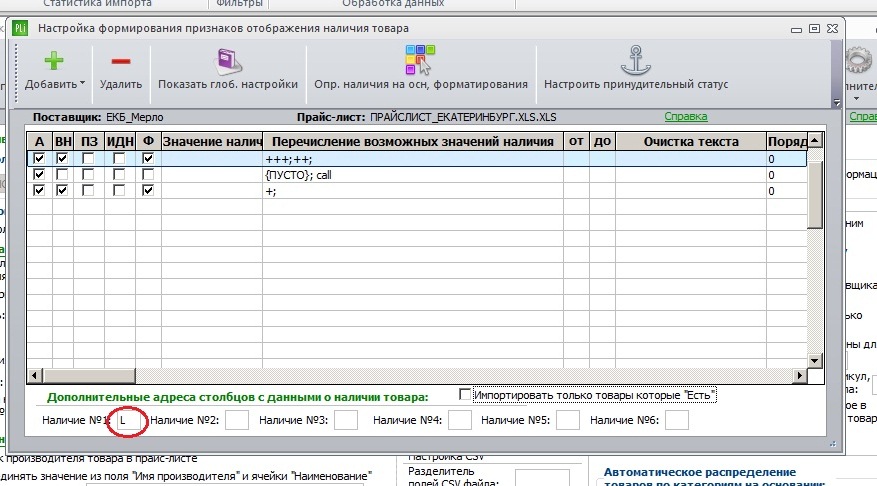Click the vertical scrollbar thumb

pos(815,195)
